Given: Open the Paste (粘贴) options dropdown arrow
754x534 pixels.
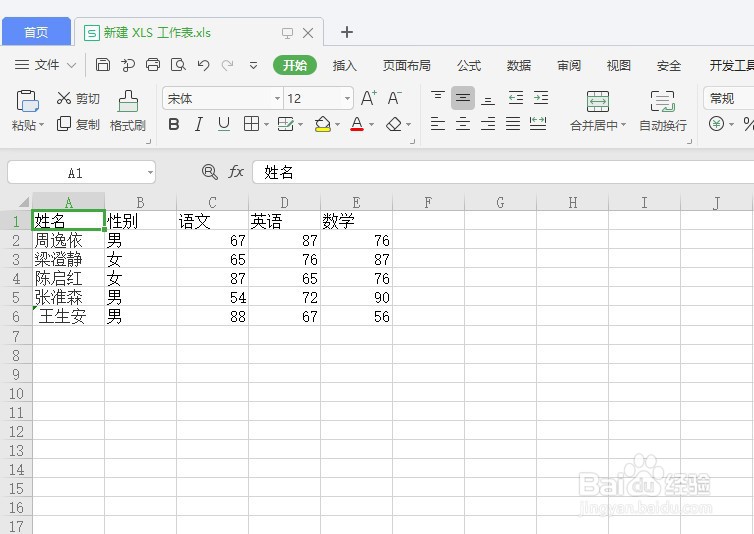Looking at the screenshot, I should click(42, 125).
